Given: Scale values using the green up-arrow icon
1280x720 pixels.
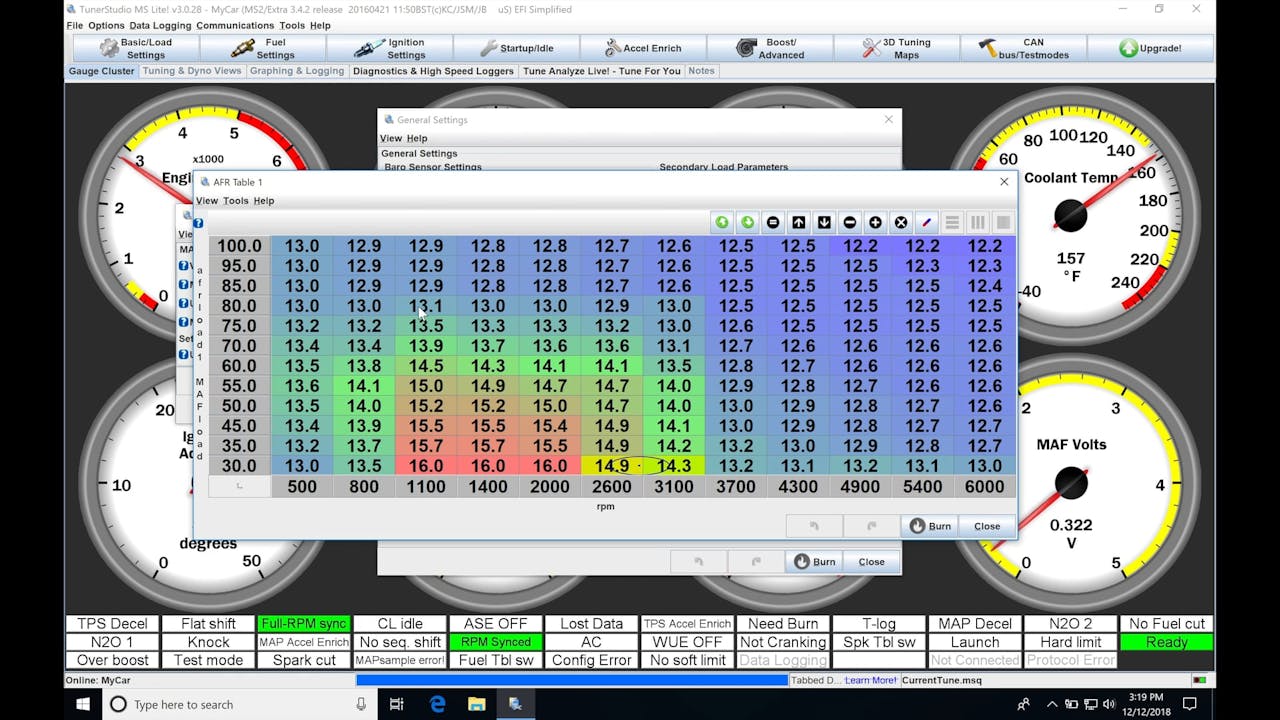Looking at the screenshot, I should tap(721, 222).
